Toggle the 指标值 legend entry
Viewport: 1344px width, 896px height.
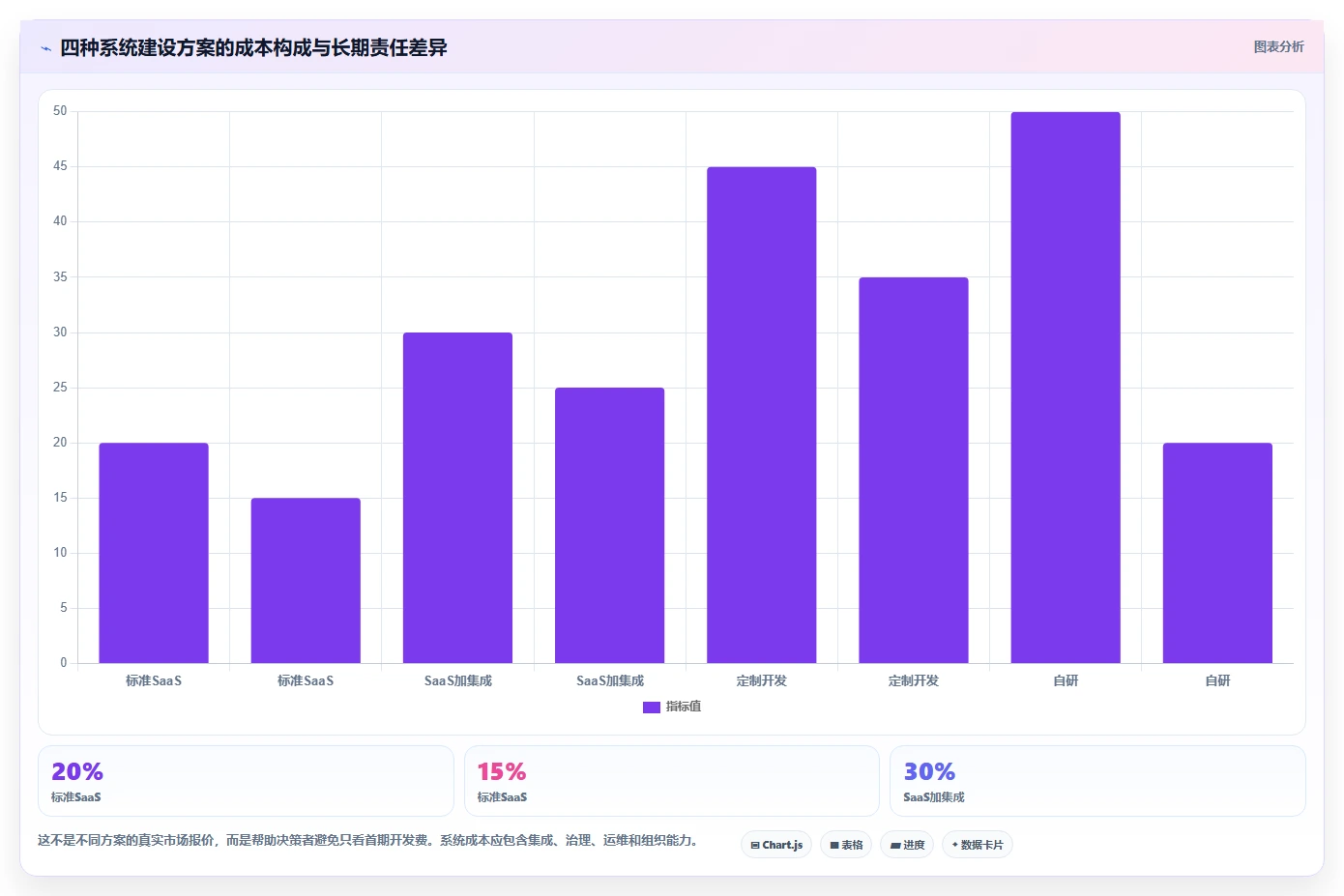tap(672, 707)
